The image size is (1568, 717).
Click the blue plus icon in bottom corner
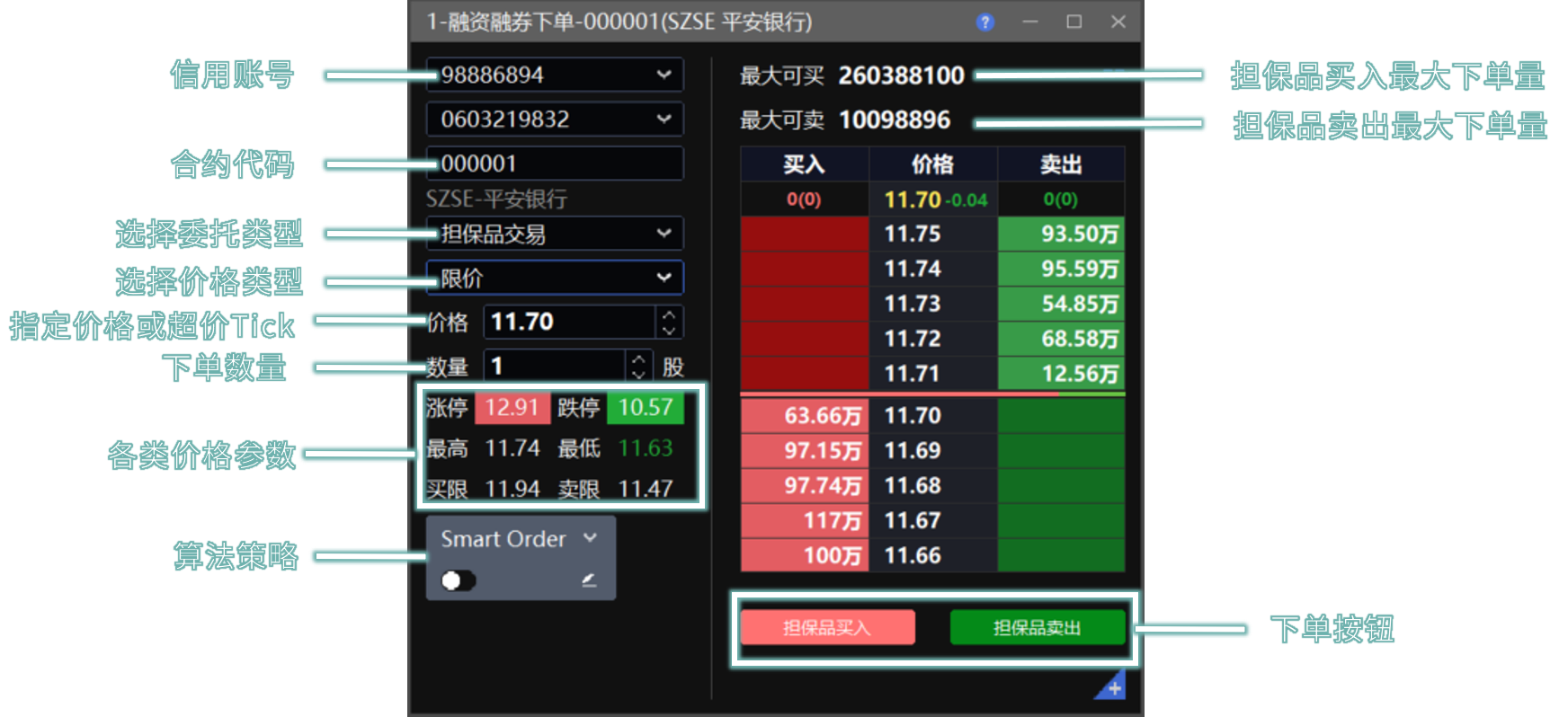pos(1114,688)
